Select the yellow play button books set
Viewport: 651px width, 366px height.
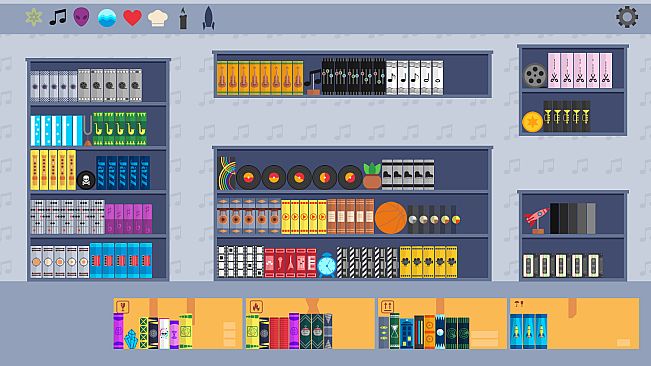(304, 217)
